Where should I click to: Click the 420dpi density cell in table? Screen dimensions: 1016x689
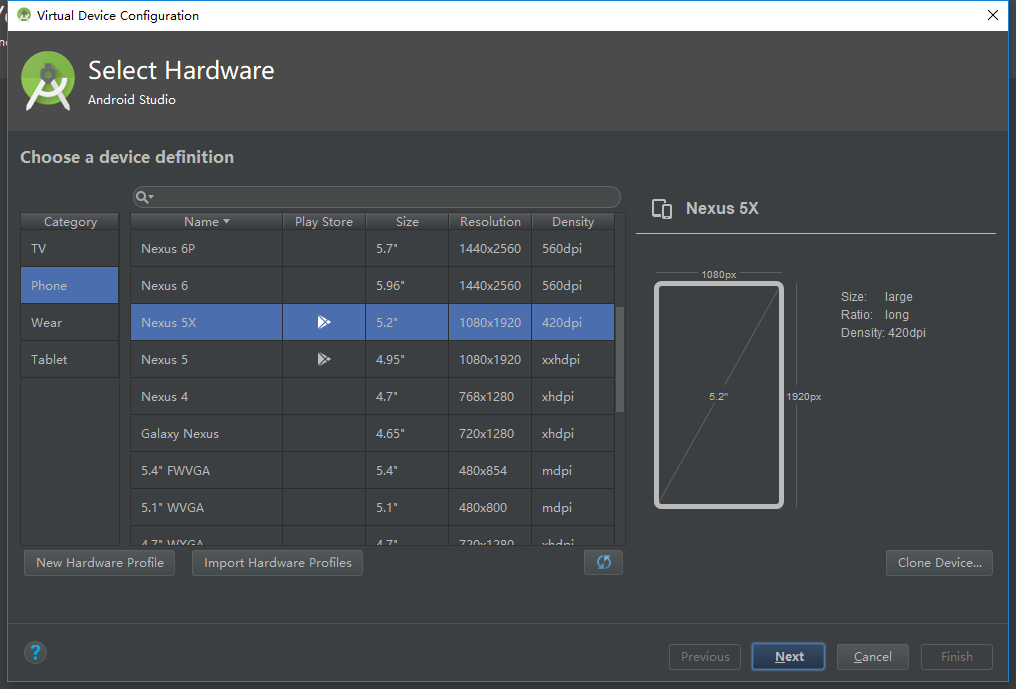(x=573, y=322)
